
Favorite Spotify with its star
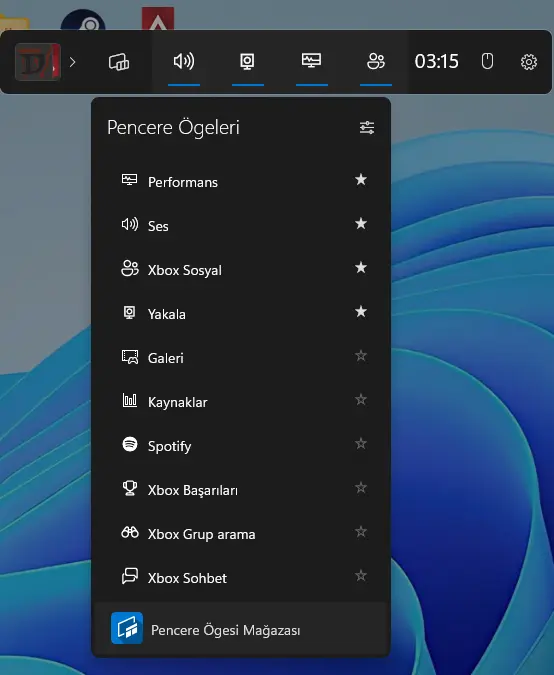point(361,443)
